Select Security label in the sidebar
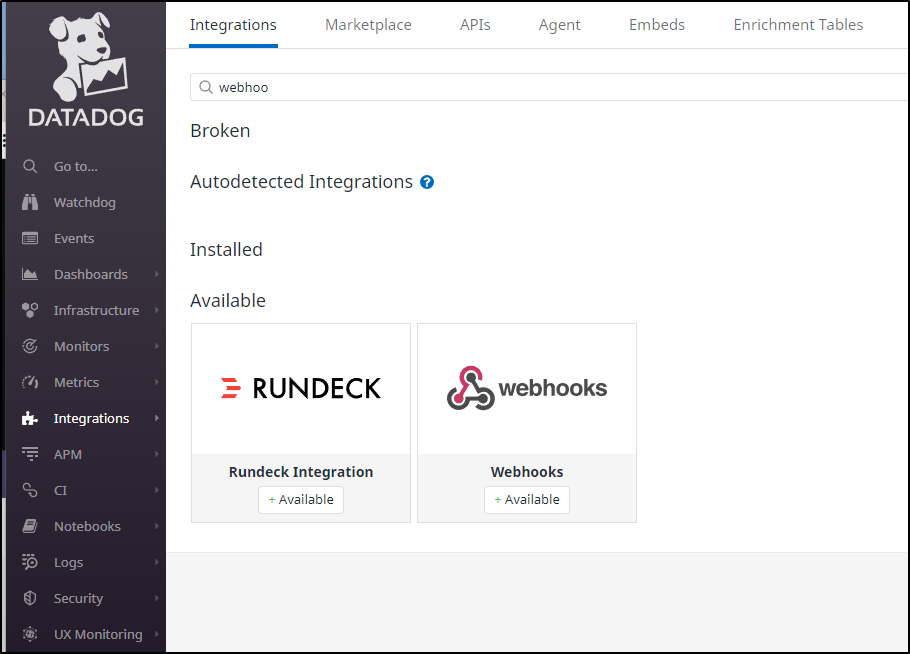The height and width of the screenshot is (654, 910). (78, 598)
